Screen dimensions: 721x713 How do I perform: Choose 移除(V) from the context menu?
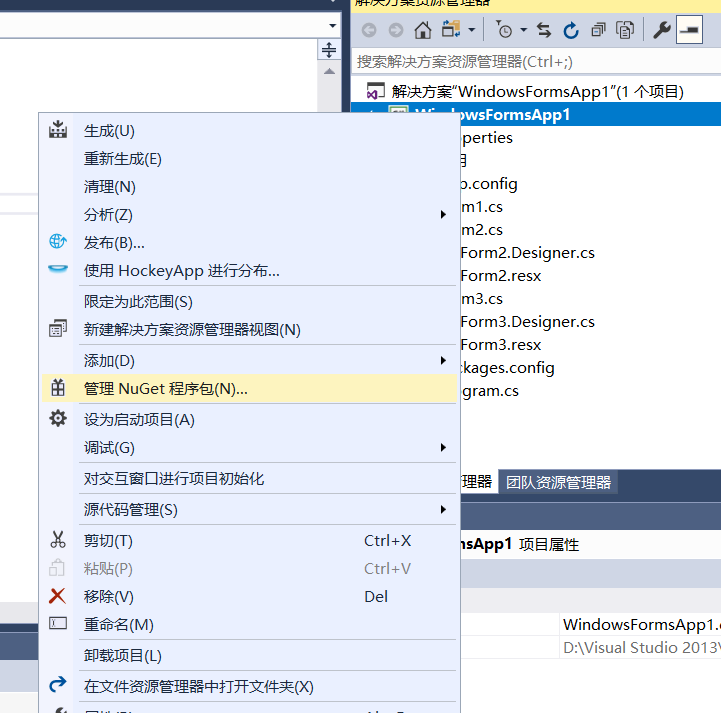249,597
